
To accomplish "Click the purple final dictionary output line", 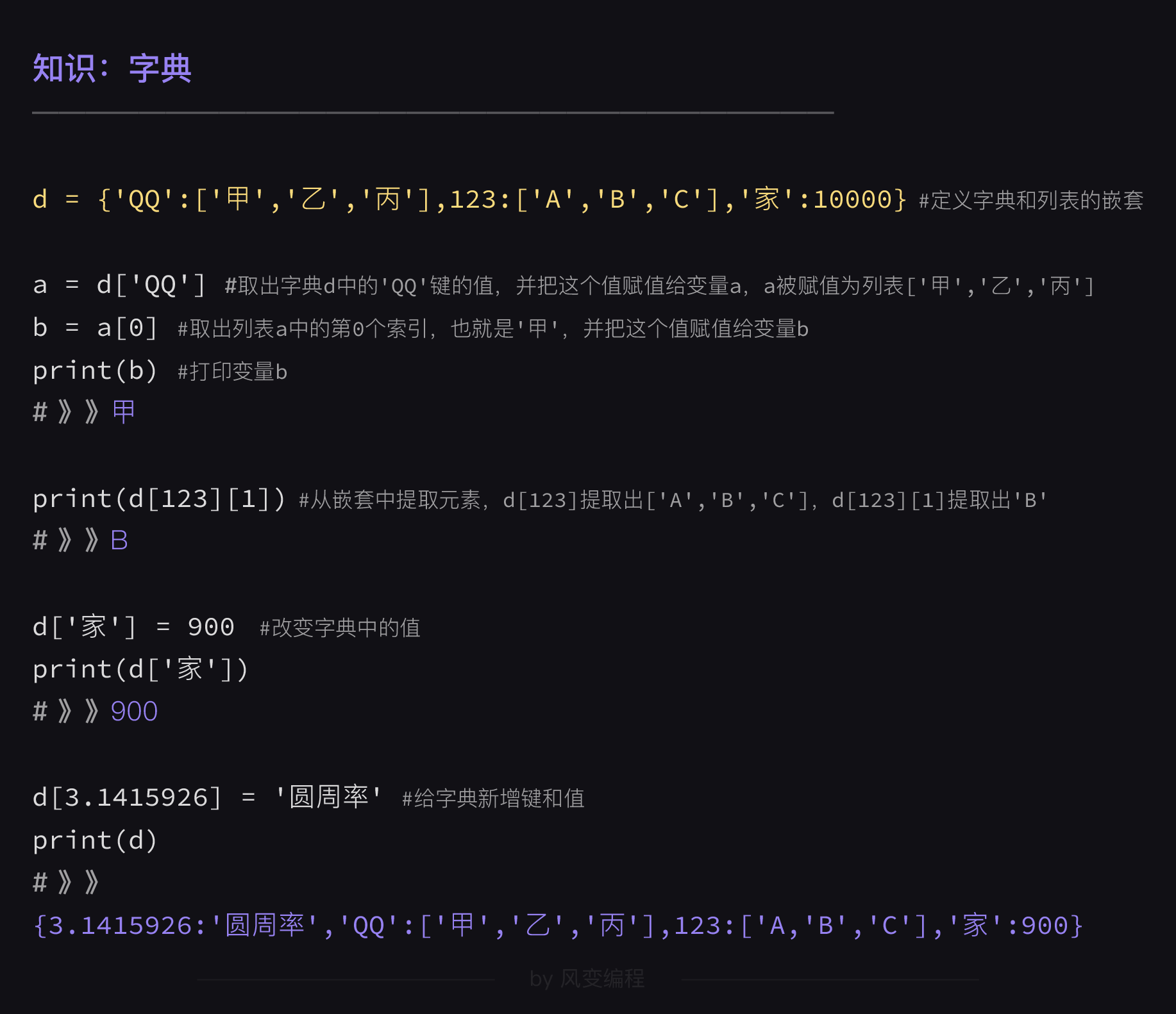I will point(558,926).
